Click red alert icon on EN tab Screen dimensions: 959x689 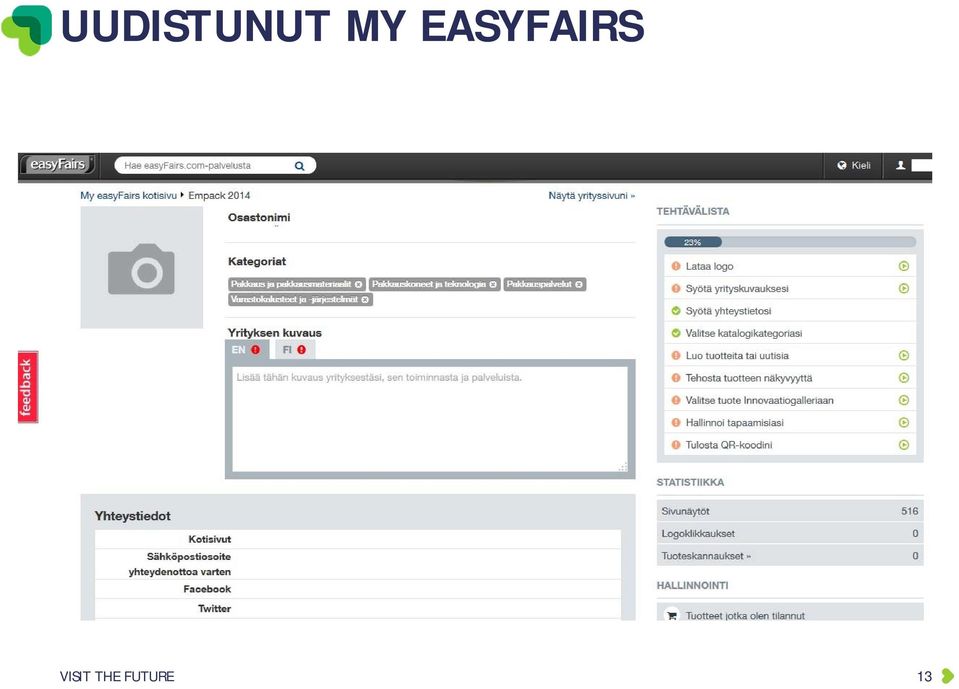tap(256, 350)
